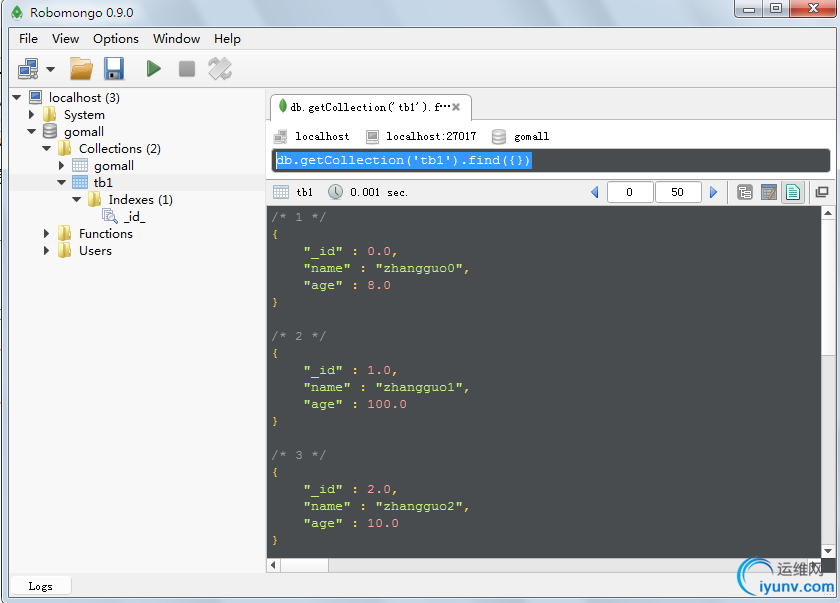Expand the Users folder
Image resolution: width=840 pixels, height=603 pixels.
point(47,251)
